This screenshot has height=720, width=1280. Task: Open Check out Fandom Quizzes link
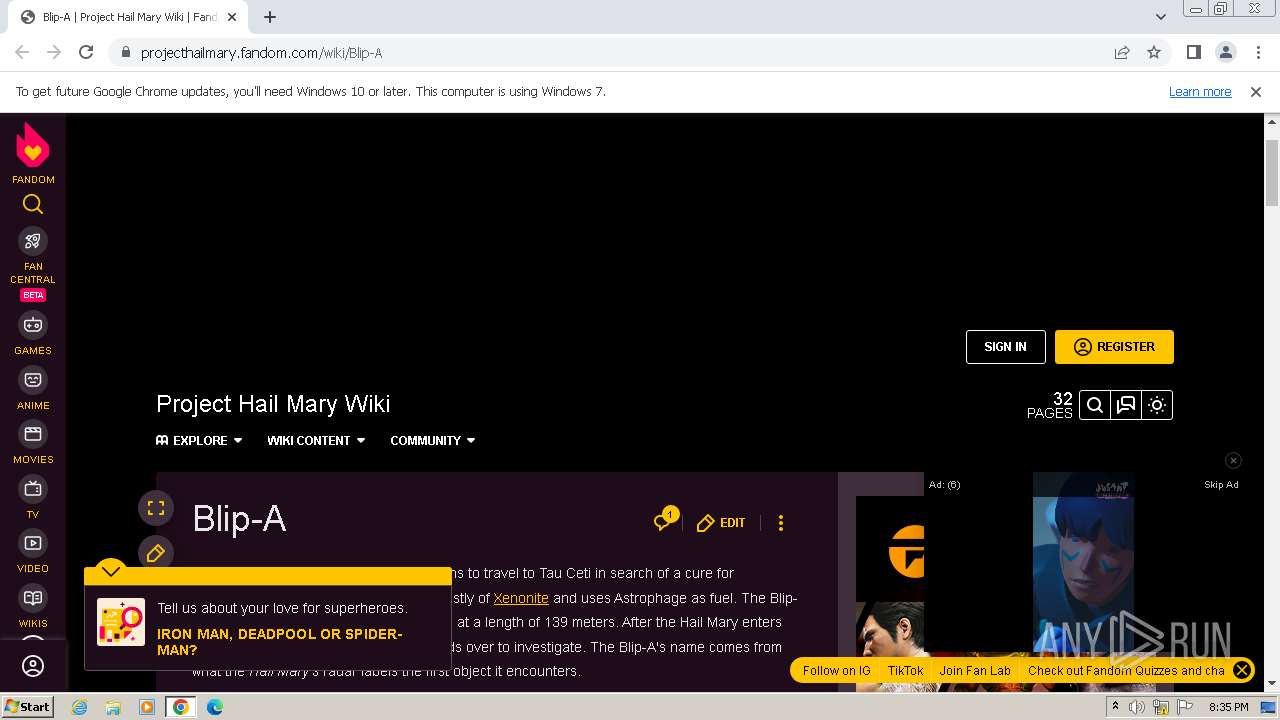tap(1126, 671)
